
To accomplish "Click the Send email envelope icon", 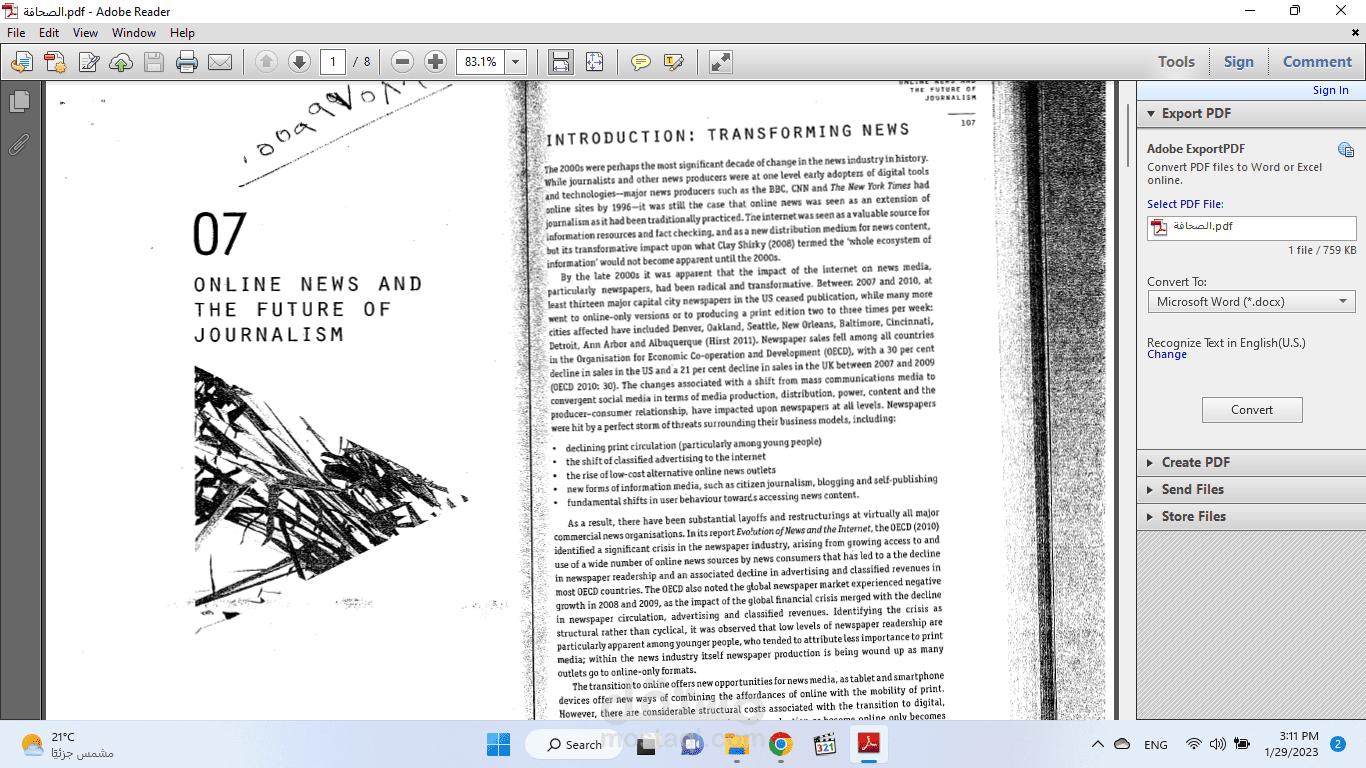I will (220, 62).
